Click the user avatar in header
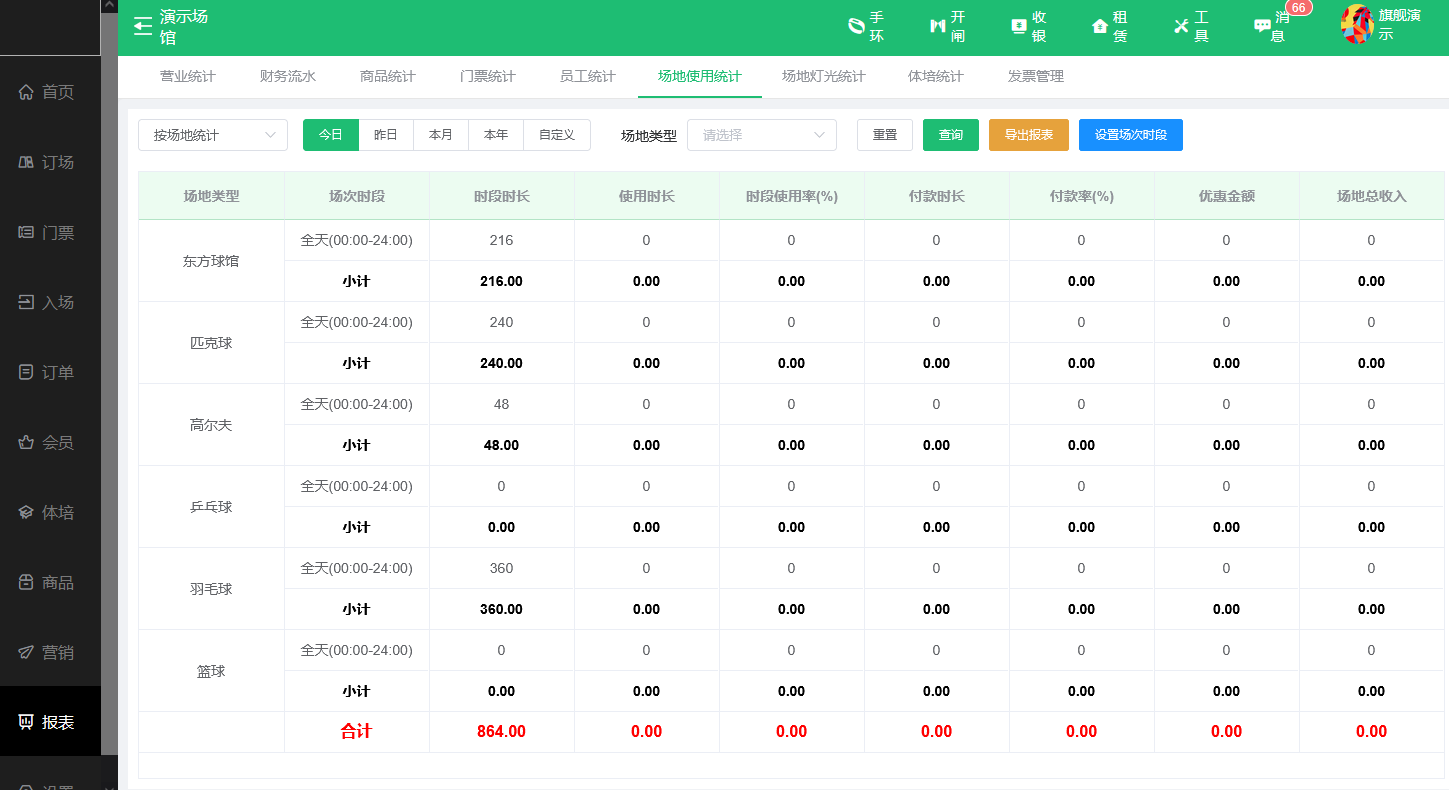 point(1357,24)
